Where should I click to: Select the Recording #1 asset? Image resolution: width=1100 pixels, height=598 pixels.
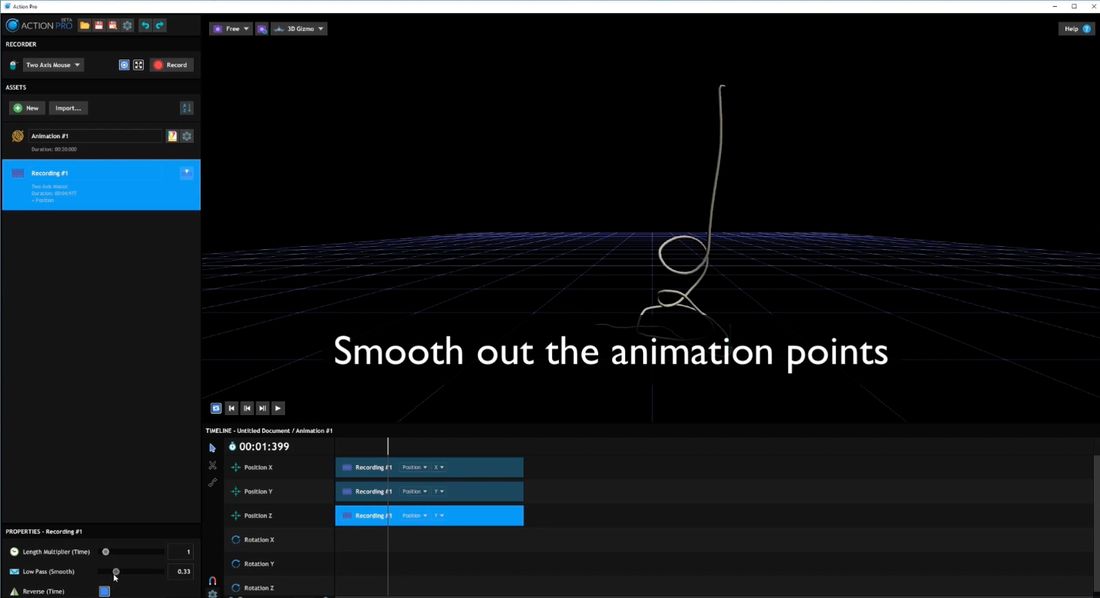(101, 185)
